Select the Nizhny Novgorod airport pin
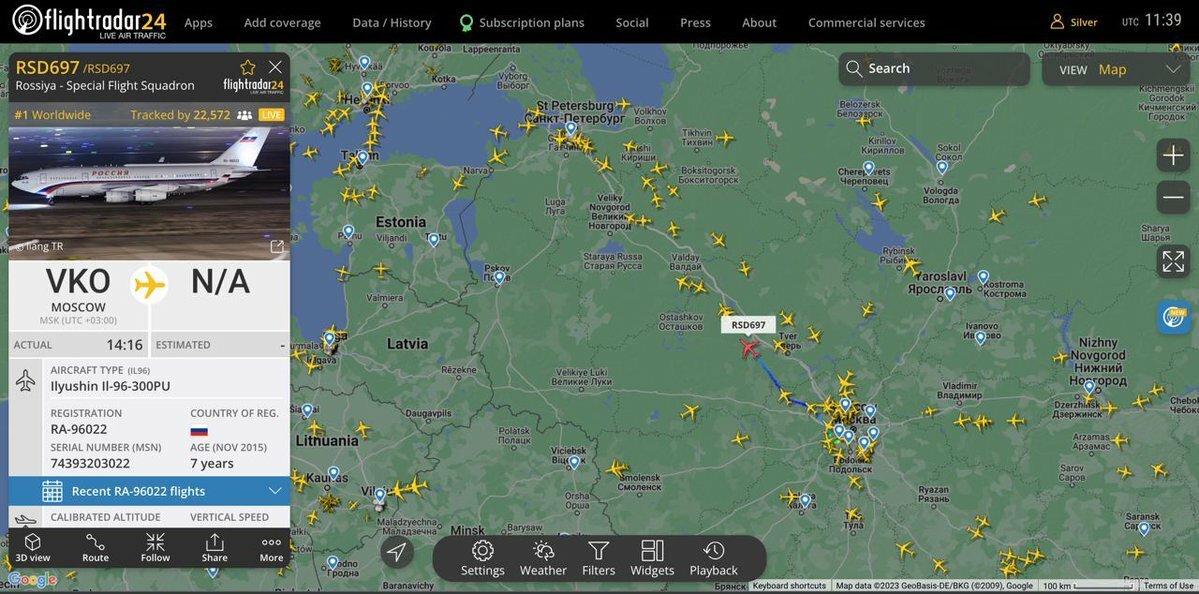 1089,388
